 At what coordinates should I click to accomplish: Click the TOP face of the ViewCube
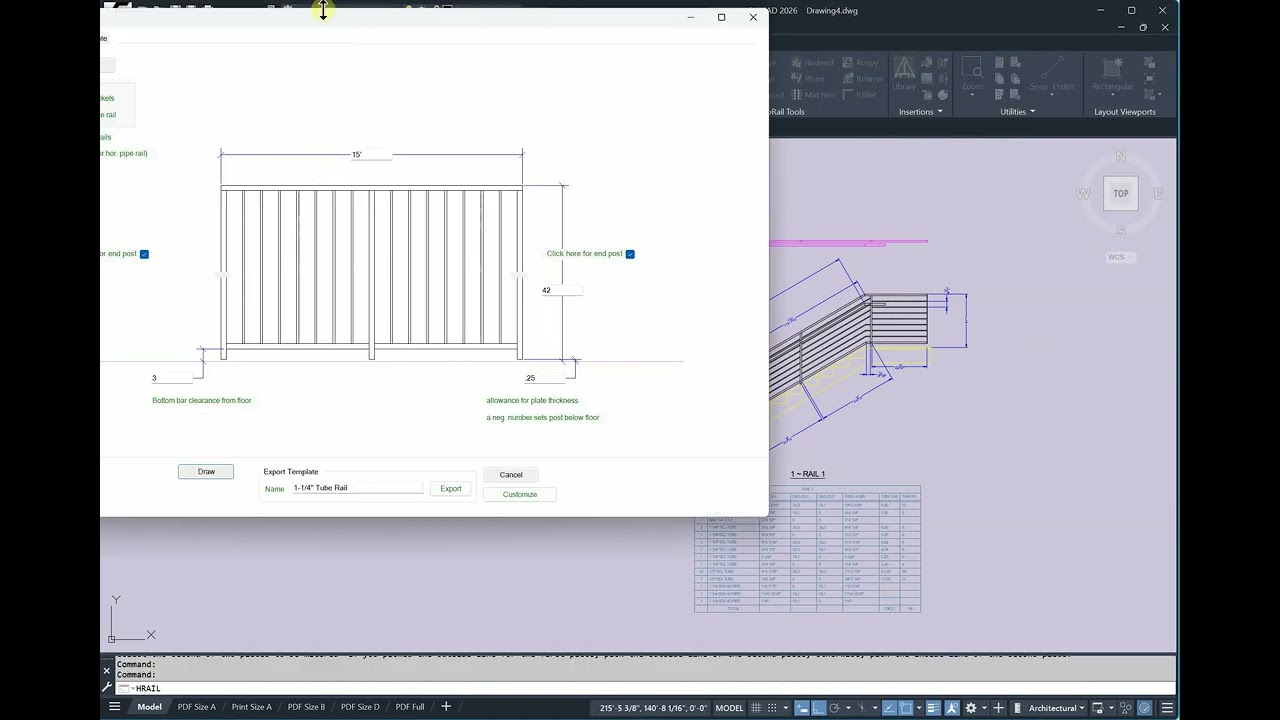(x=1121, y=193)
